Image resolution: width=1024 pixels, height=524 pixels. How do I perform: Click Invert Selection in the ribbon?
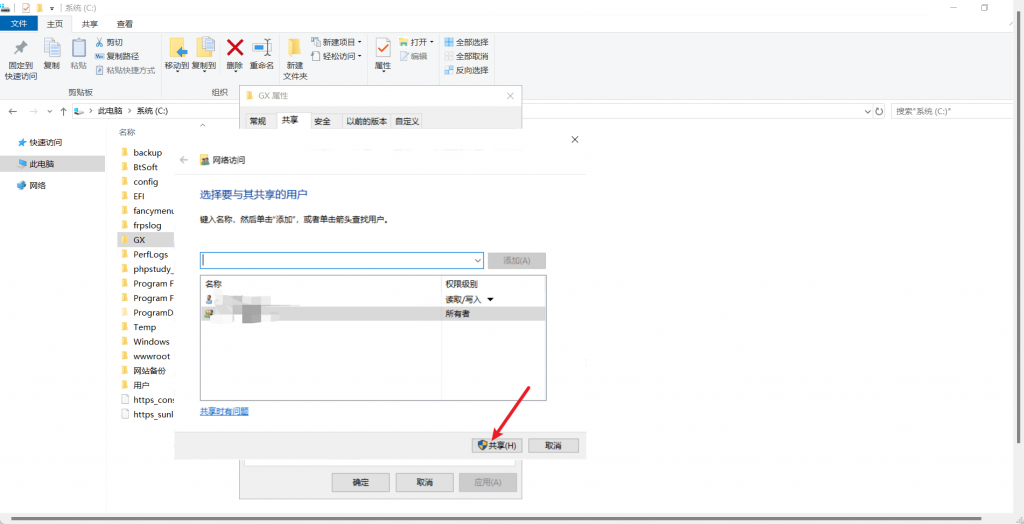[x=466, y=70]
